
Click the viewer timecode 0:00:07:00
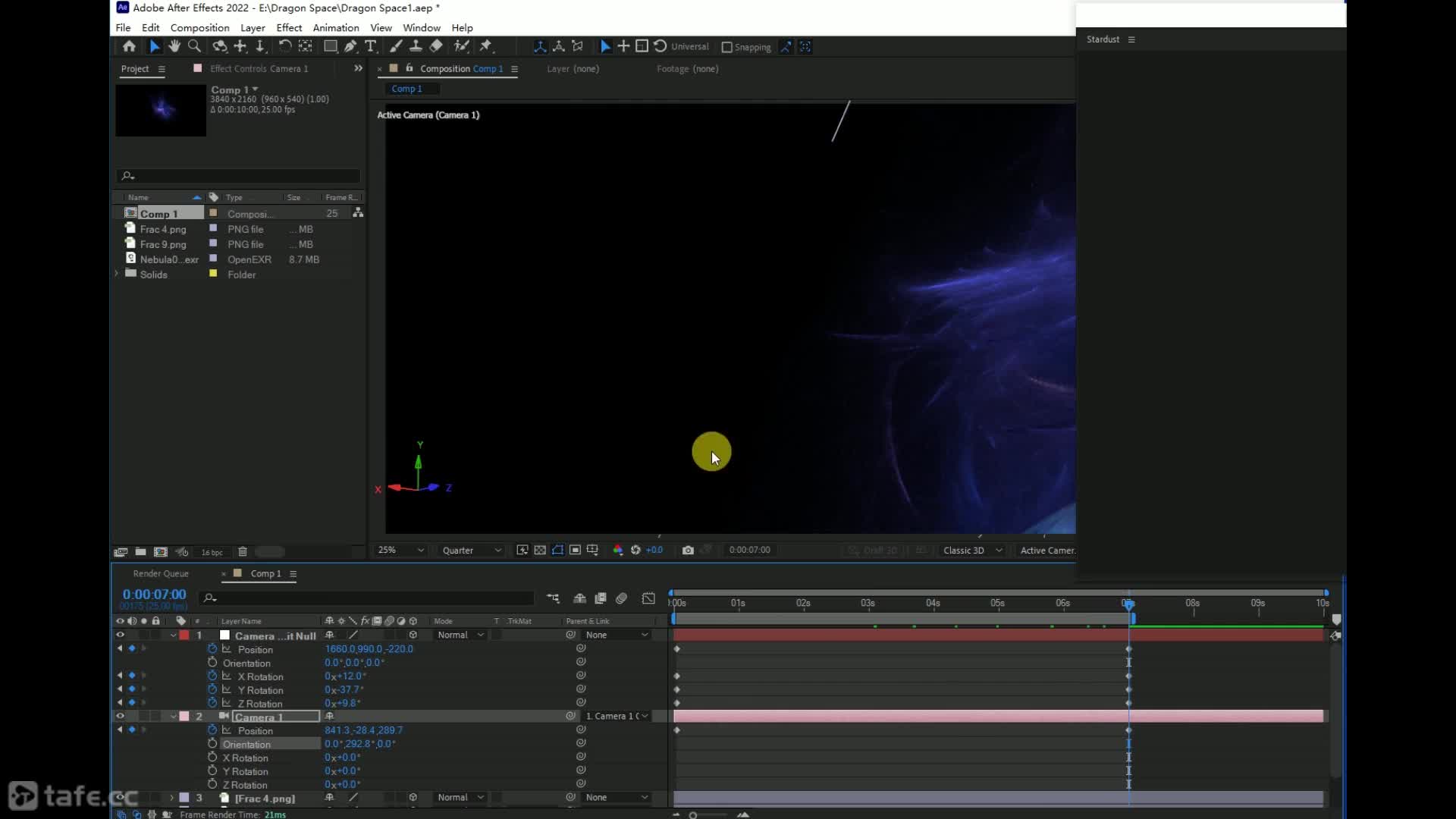(x=749, y=550)
